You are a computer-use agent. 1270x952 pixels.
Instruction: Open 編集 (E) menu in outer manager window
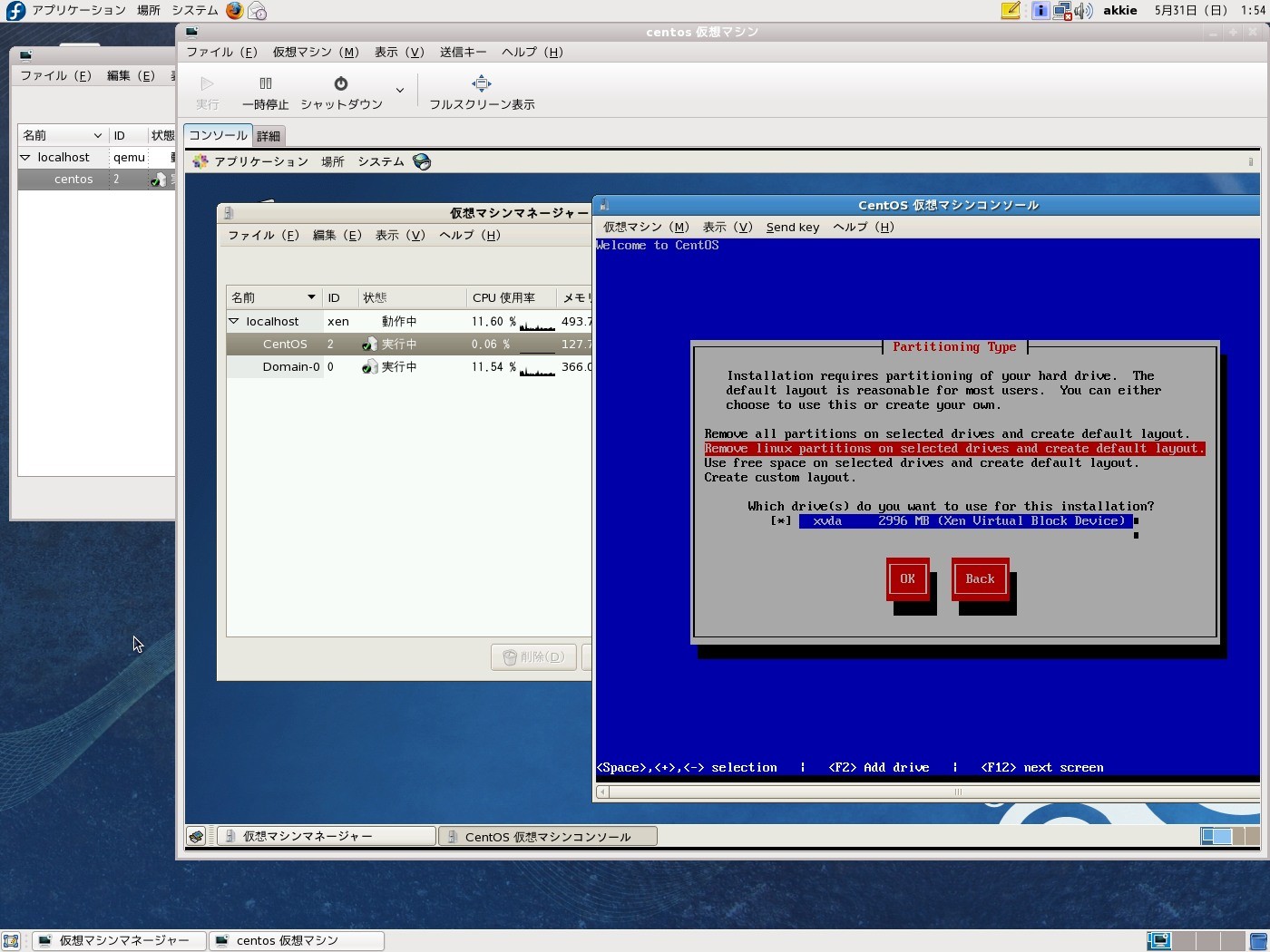pyautogui.click(x=131, y=75)
